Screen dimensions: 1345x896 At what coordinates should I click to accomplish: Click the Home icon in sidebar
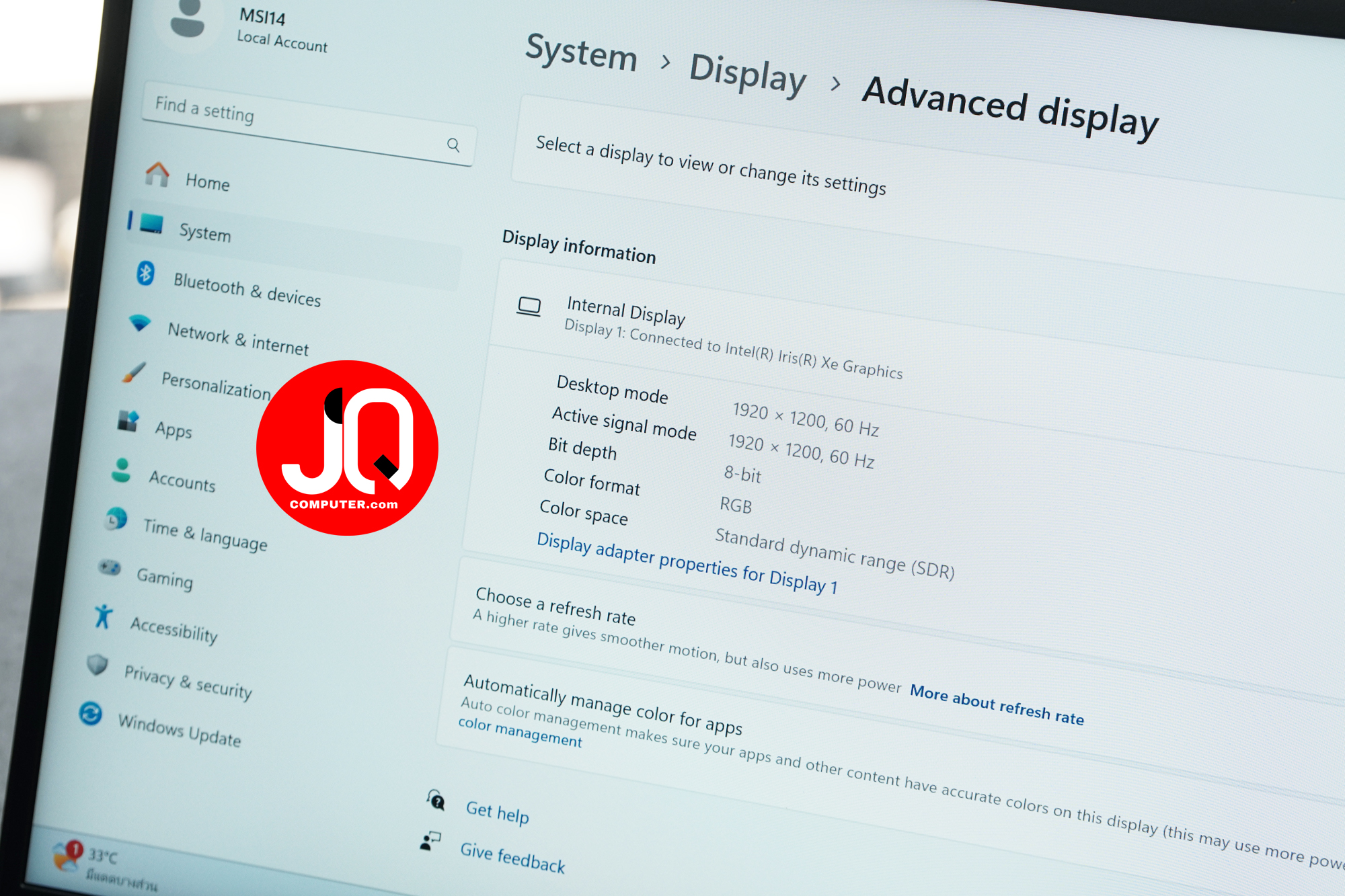pos(157,174)
